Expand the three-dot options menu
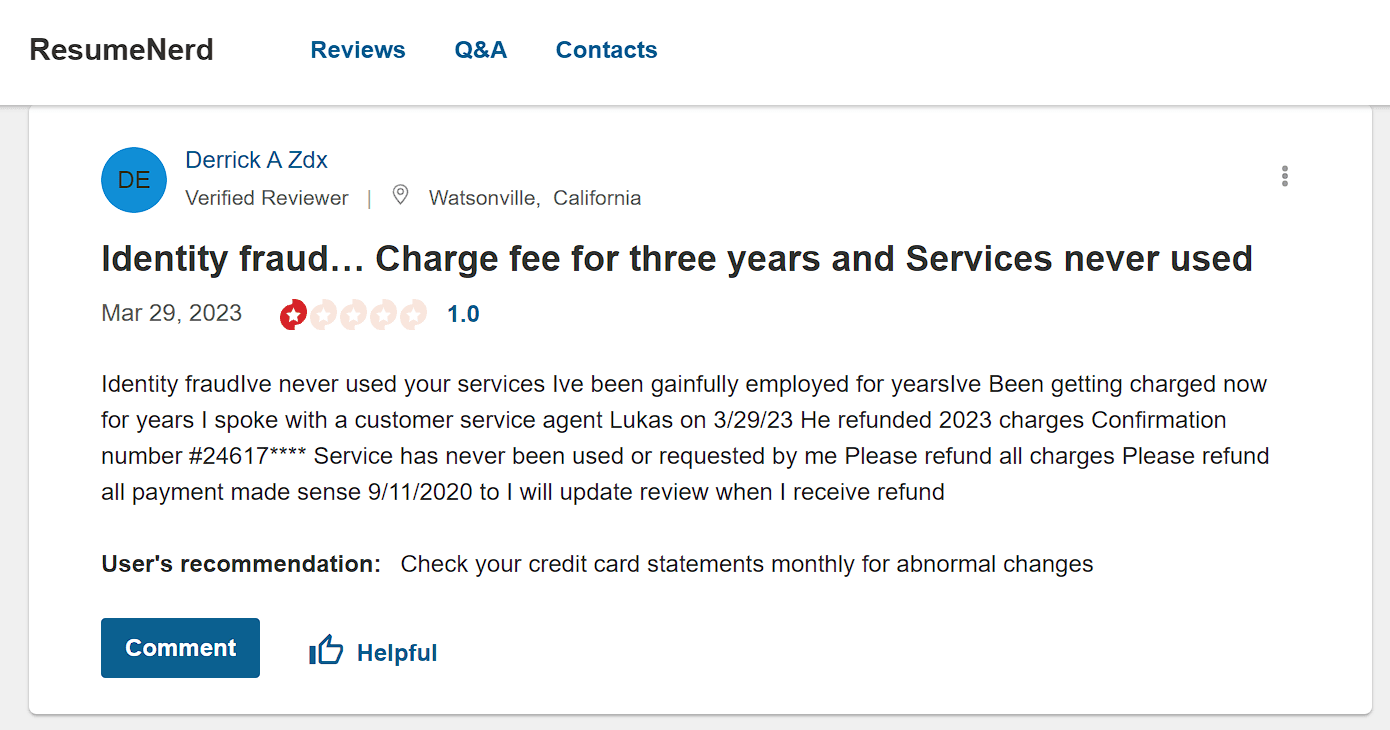1390x730 pixels. coord(1284,177)
